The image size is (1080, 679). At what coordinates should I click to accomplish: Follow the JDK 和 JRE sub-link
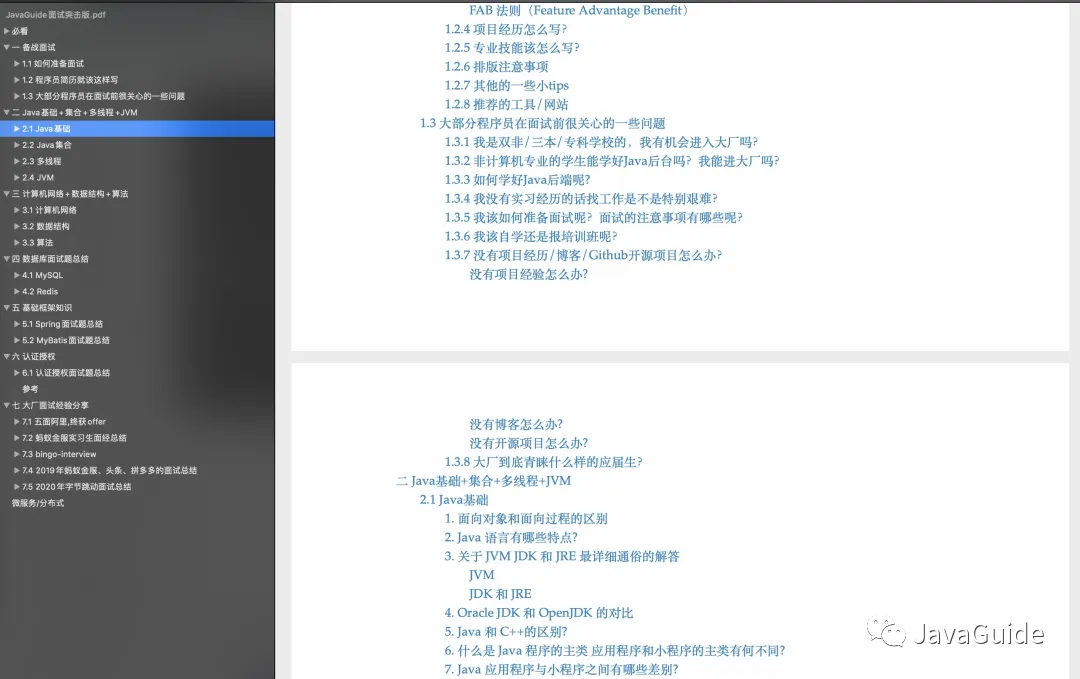500,594
